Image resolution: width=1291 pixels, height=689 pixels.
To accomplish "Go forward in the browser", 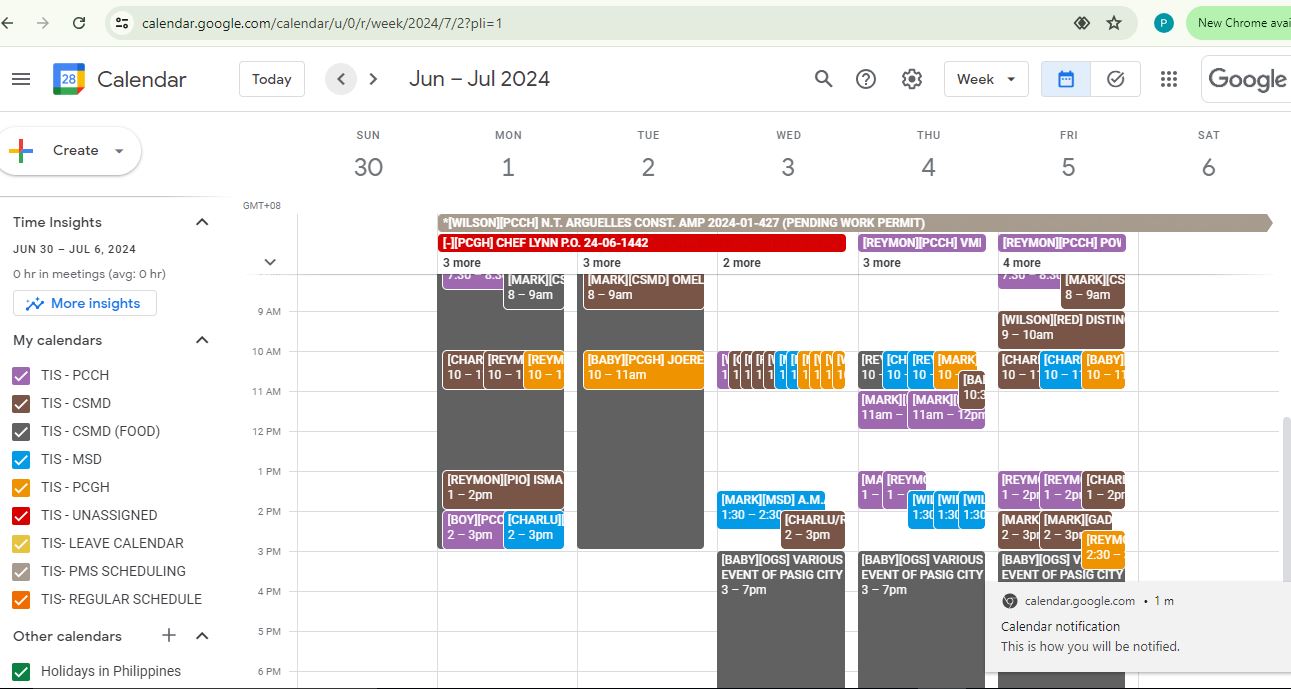I will click(42, 22).
